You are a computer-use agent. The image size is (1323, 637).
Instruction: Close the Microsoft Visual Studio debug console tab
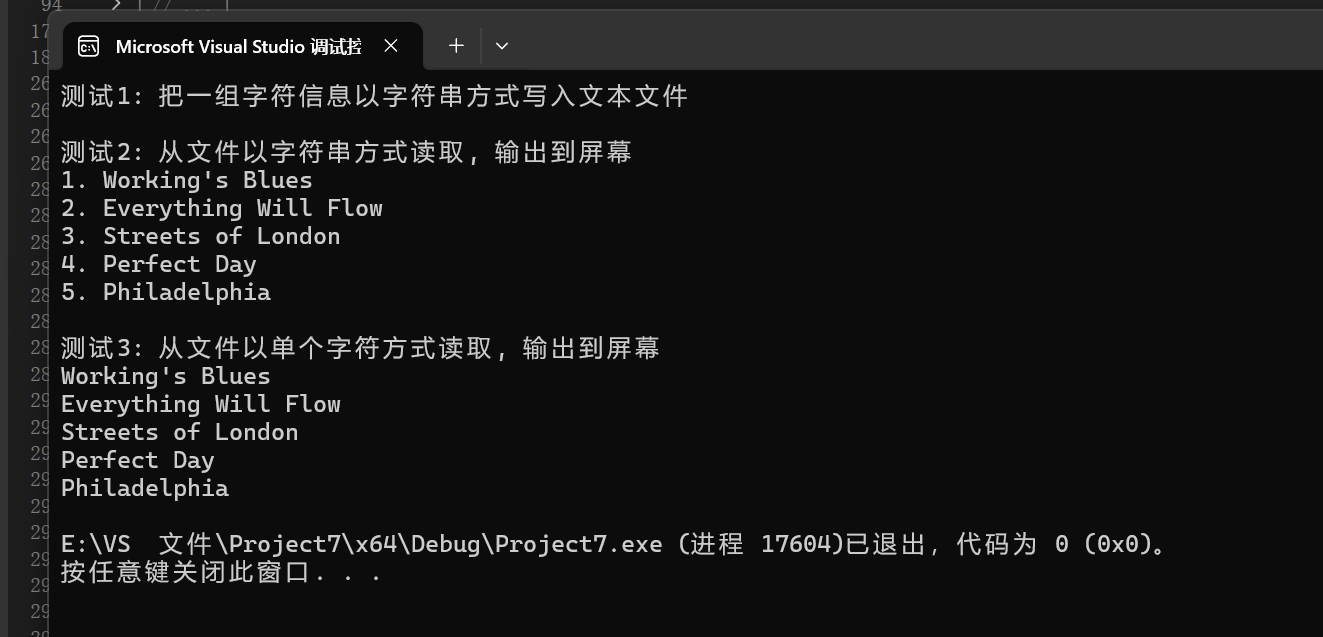coord(391,46)
